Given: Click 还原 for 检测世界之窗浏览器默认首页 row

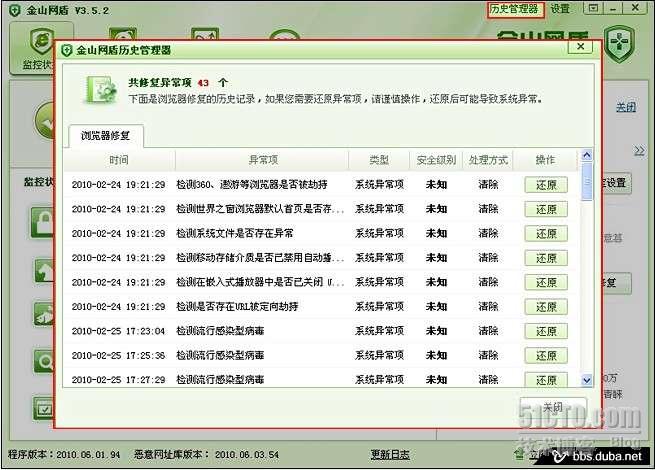Looking at the screenshot, I should coord(546,209).
